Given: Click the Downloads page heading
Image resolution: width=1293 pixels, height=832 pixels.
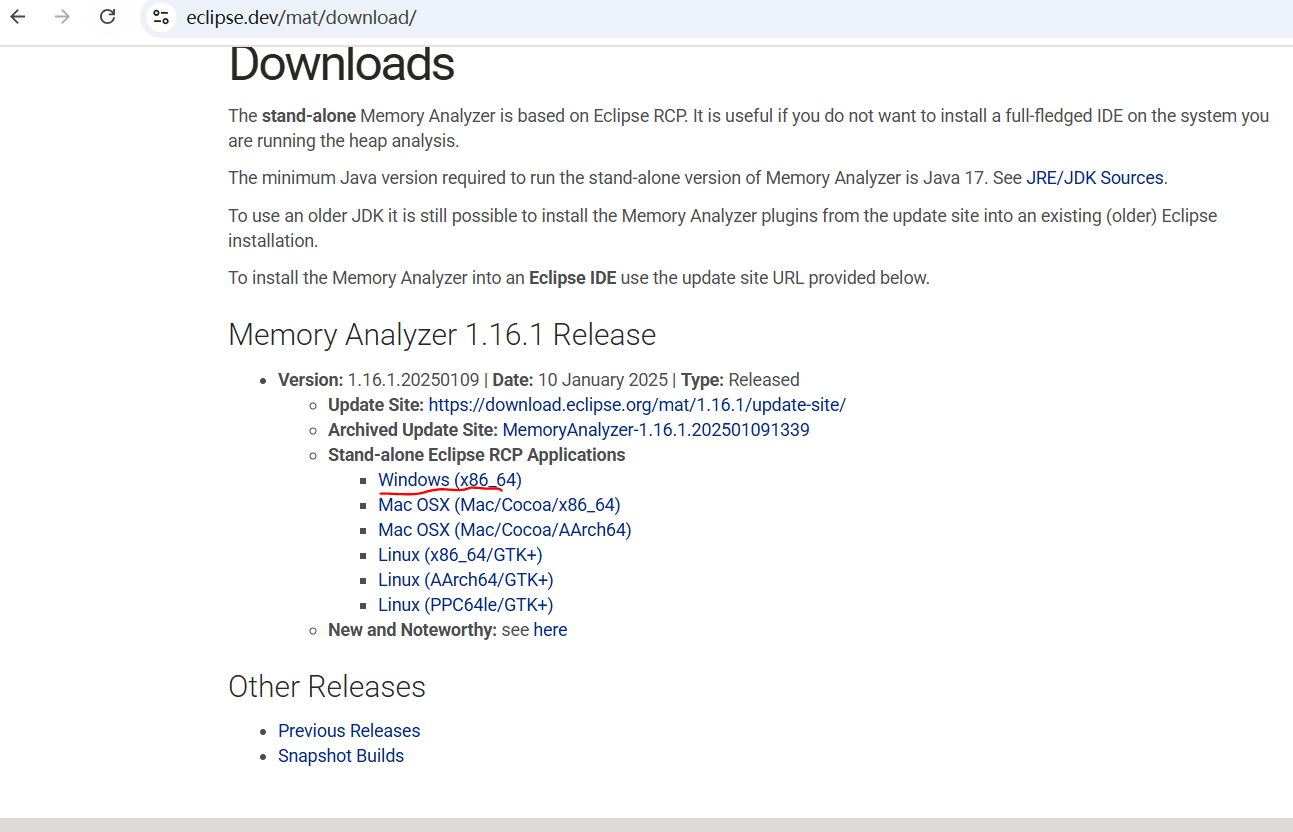Looking at the screenshot, I should [x=342, y=65].
